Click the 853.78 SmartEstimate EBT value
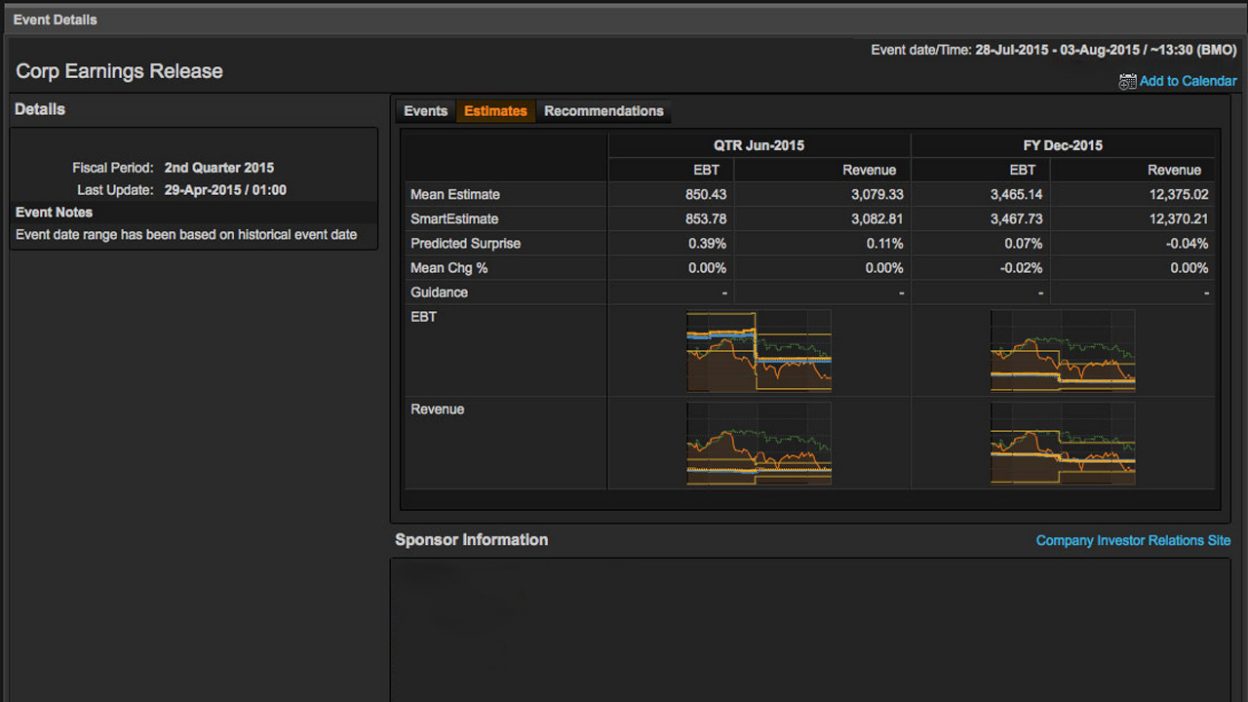The height and width of the screenshot is (702, 1248). click(706, 219)
